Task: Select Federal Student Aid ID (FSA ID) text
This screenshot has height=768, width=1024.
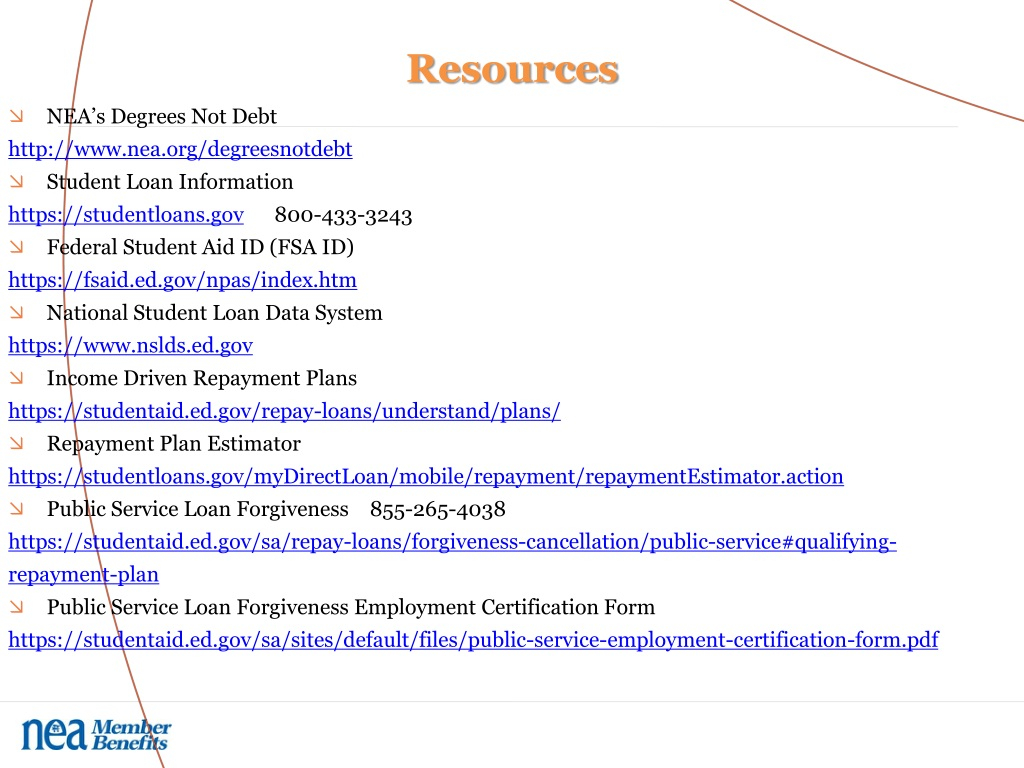Action: pyautogui.click(x=200, y=247)
